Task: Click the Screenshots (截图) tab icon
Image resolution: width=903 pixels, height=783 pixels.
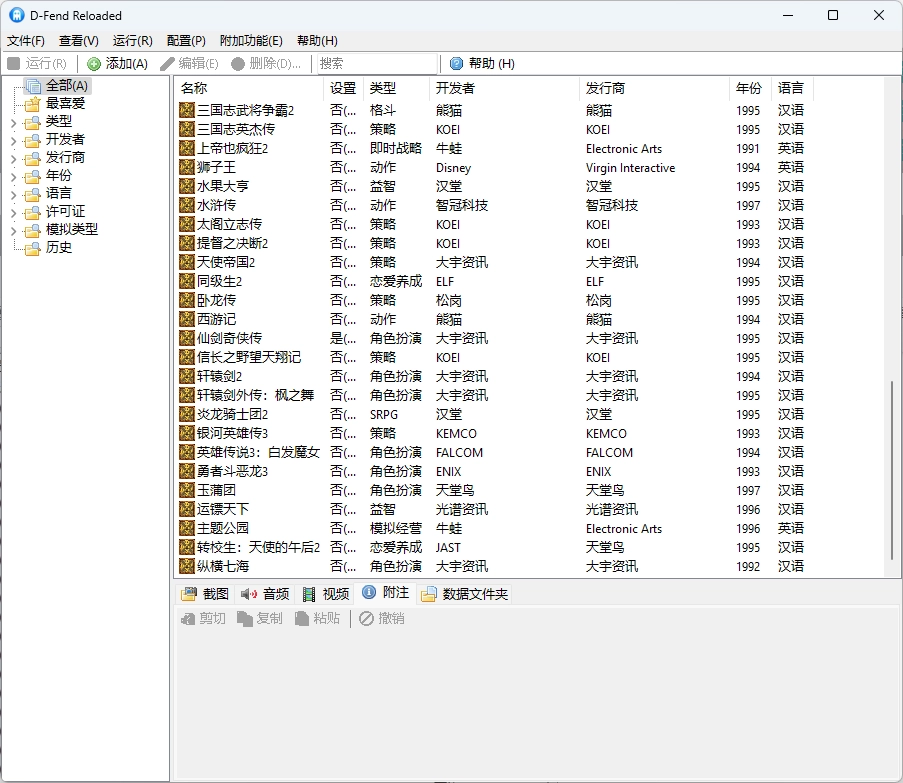Action: (189, 594)
